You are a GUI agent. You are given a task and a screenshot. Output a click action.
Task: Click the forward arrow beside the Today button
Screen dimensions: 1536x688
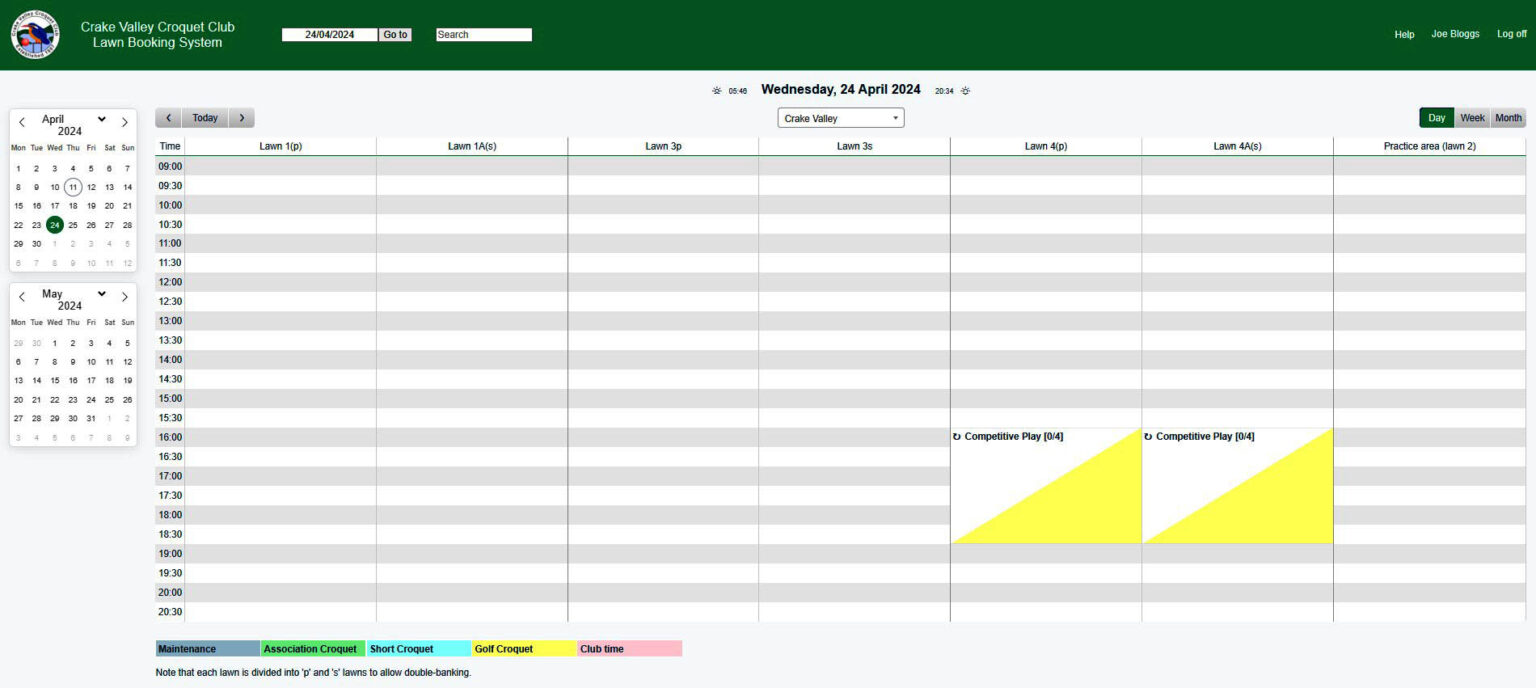[241, 117]
